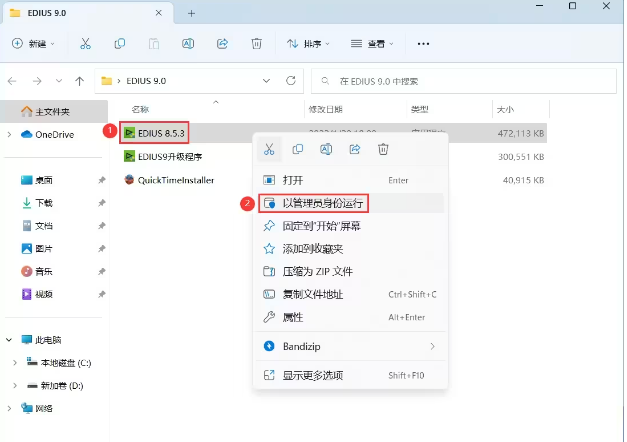Open a new tab with the plus button
Screen dimensions: 627x442
pyautogui.click(x=191, y=14)
